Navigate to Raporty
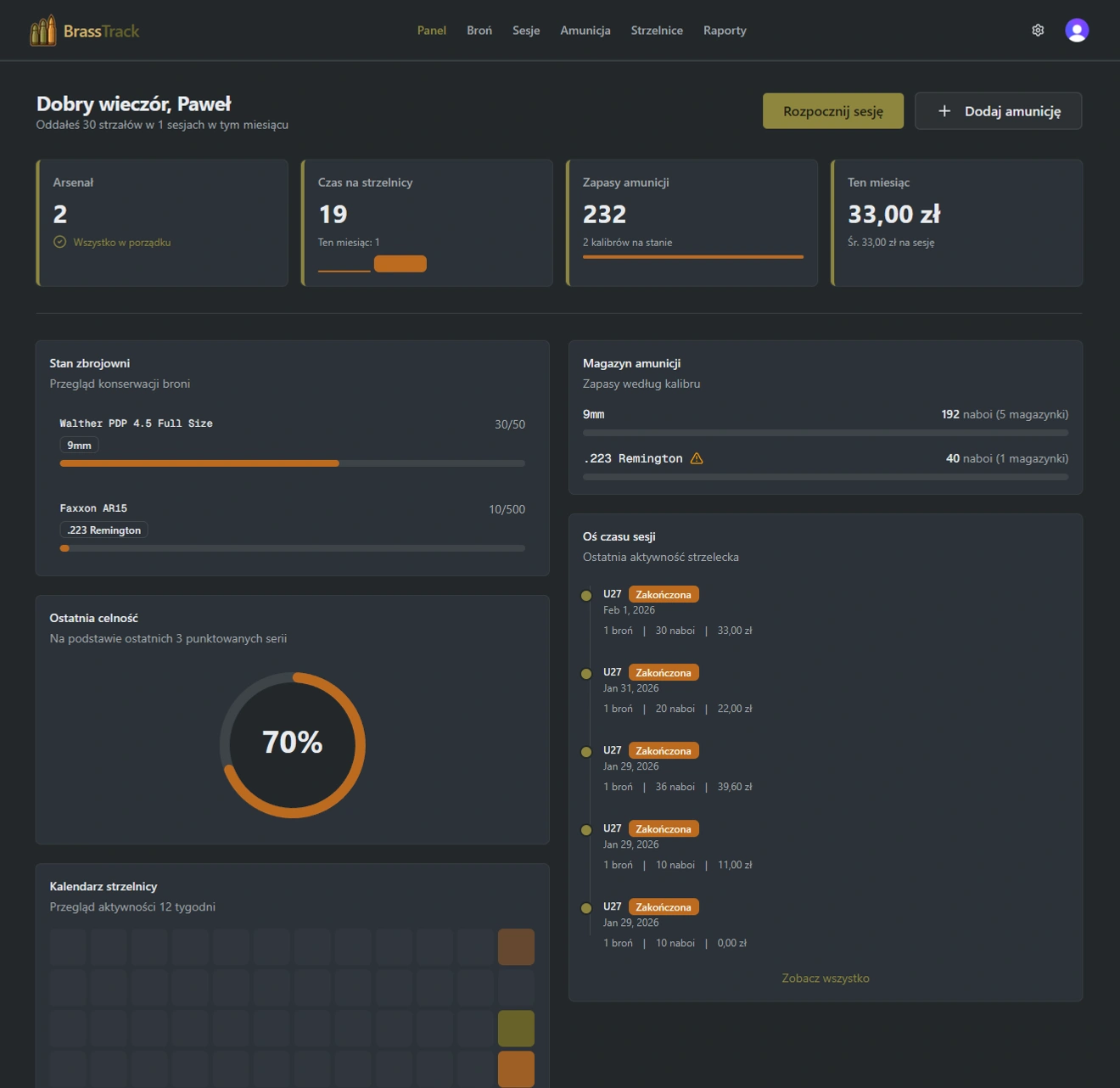This screenshot has width=1120, height=1088. tap(724, 30)
